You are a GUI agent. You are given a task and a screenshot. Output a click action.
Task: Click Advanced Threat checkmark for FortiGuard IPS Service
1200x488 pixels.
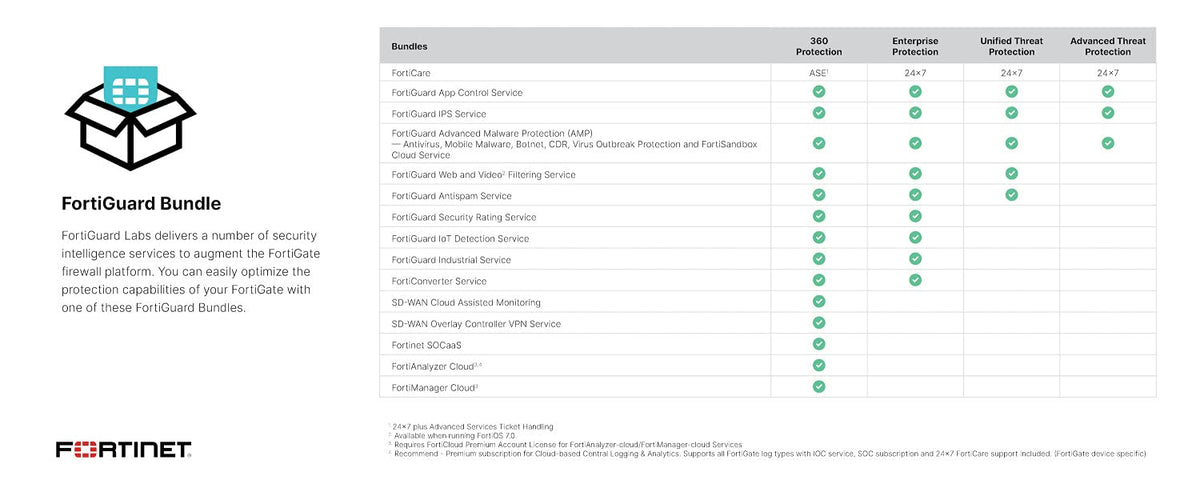coord(1108,113)
